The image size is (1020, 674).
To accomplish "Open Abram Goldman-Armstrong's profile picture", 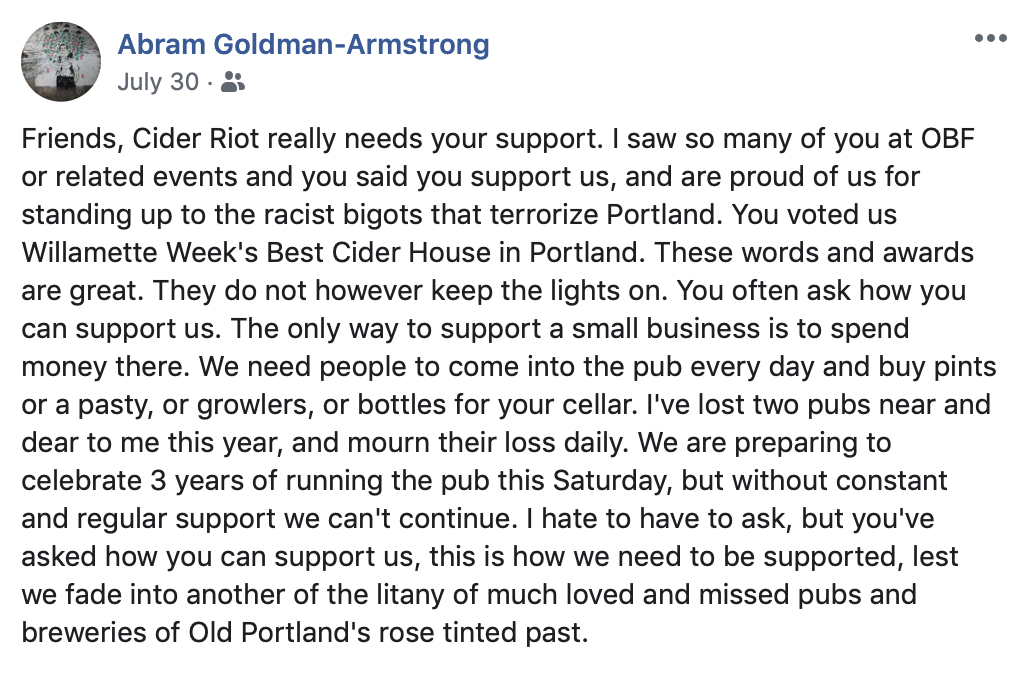I will [x=61, y=61].
